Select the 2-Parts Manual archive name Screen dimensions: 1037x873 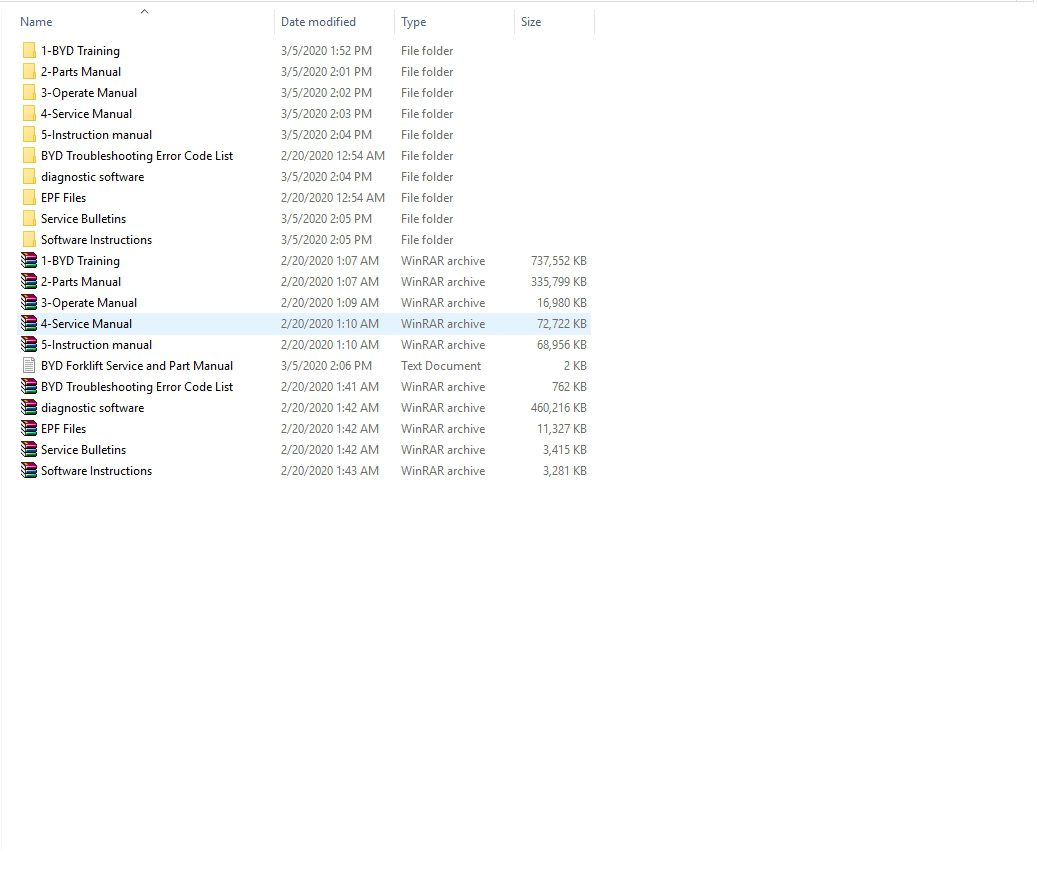click(x=81, y=282)
